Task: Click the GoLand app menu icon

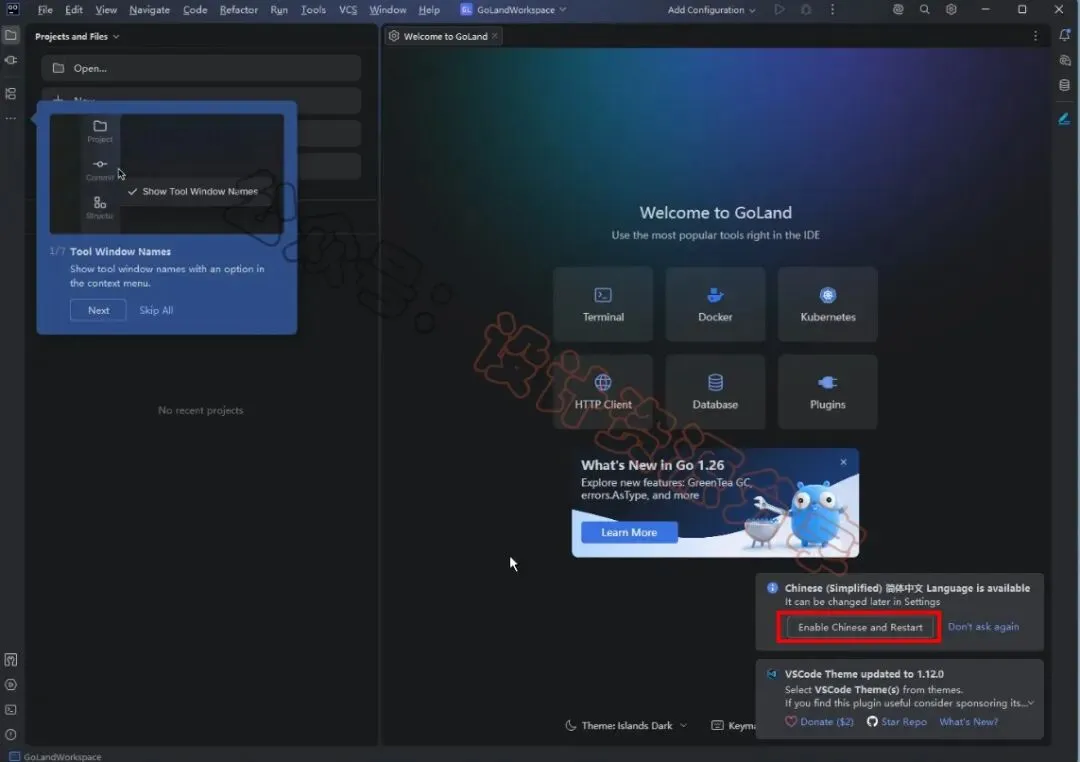Action: click(x=12, y=10)
